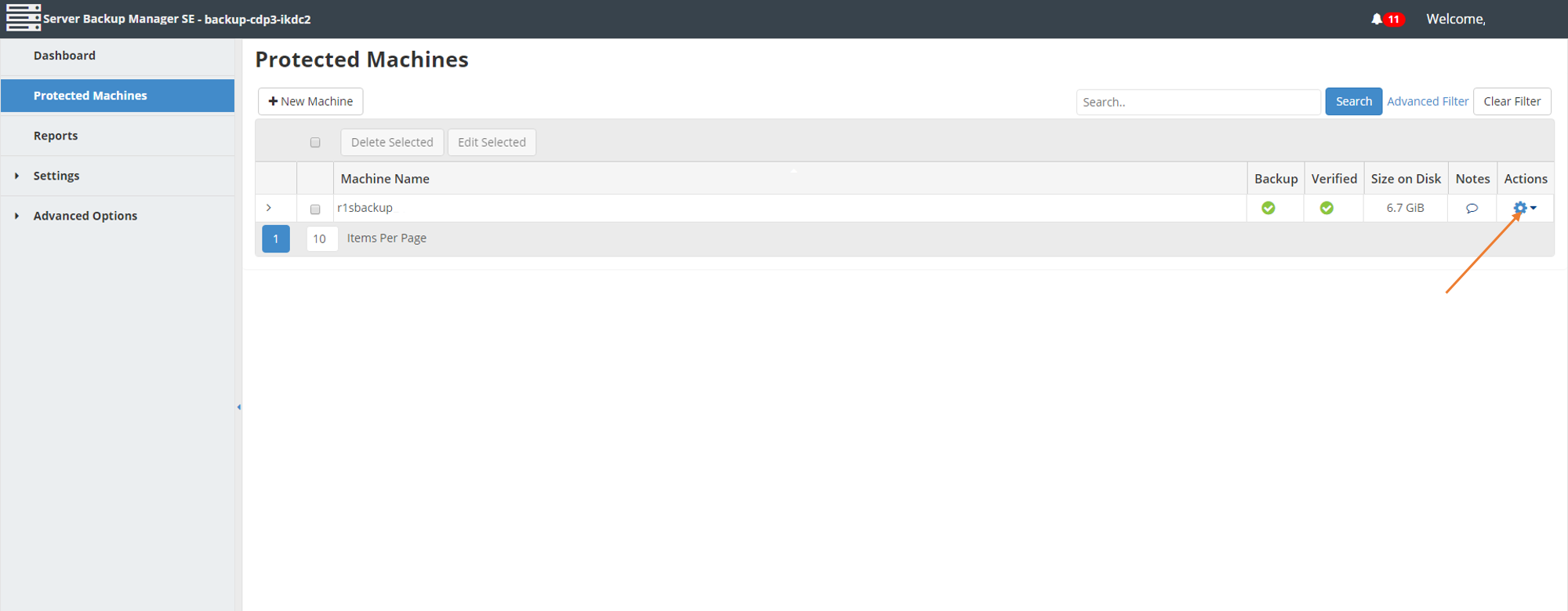Click the Protected Machines page heading

361,60
